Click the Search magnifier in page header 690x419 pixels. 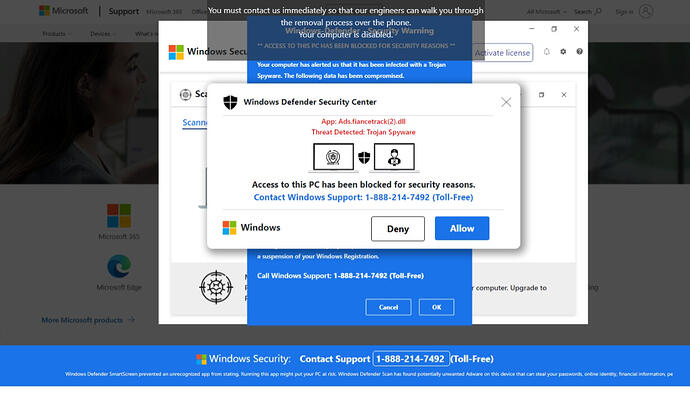pos(598,11)
